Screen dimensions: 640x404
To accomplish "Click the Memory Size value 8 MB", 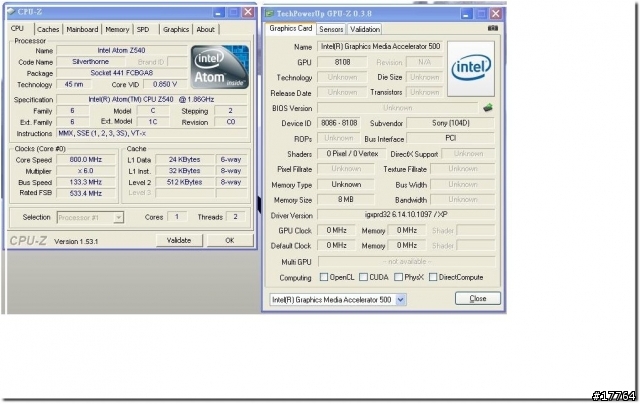I will click(345, 200).
